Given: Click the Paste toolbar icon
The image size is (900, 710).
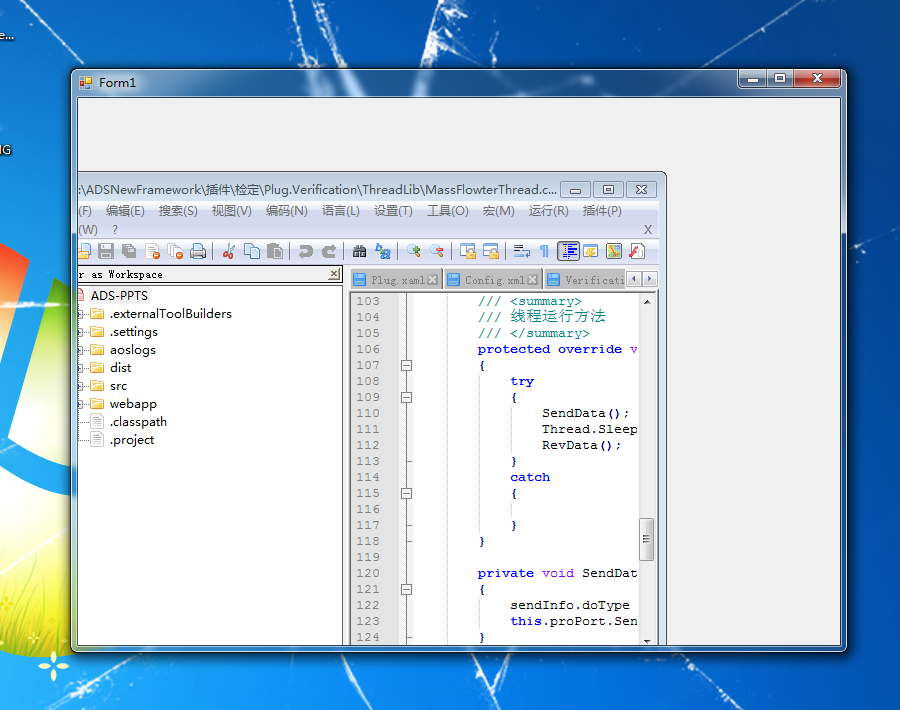Looking at the screenshot, I should 275,251.
